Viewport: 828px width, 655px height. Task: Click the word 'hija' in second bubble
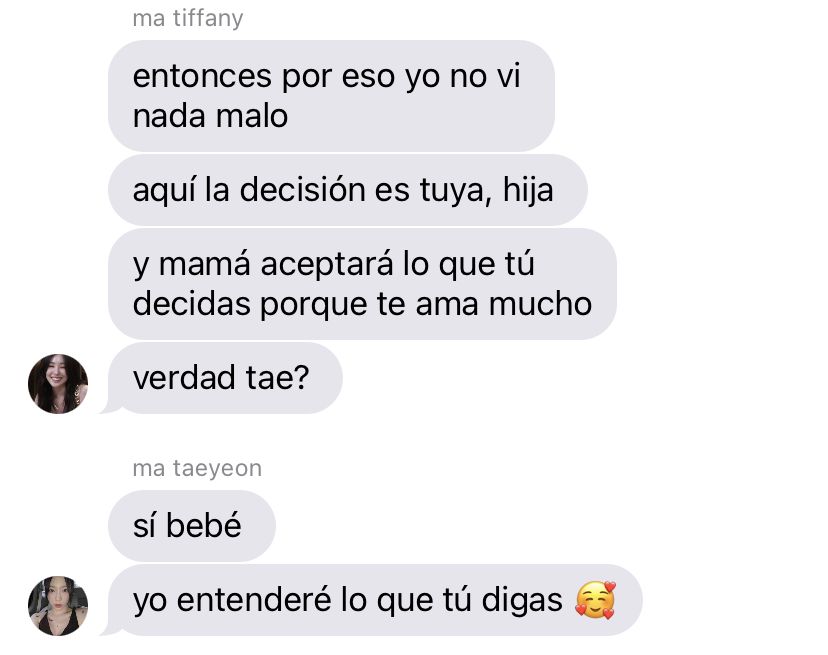(x=528, y=191)
